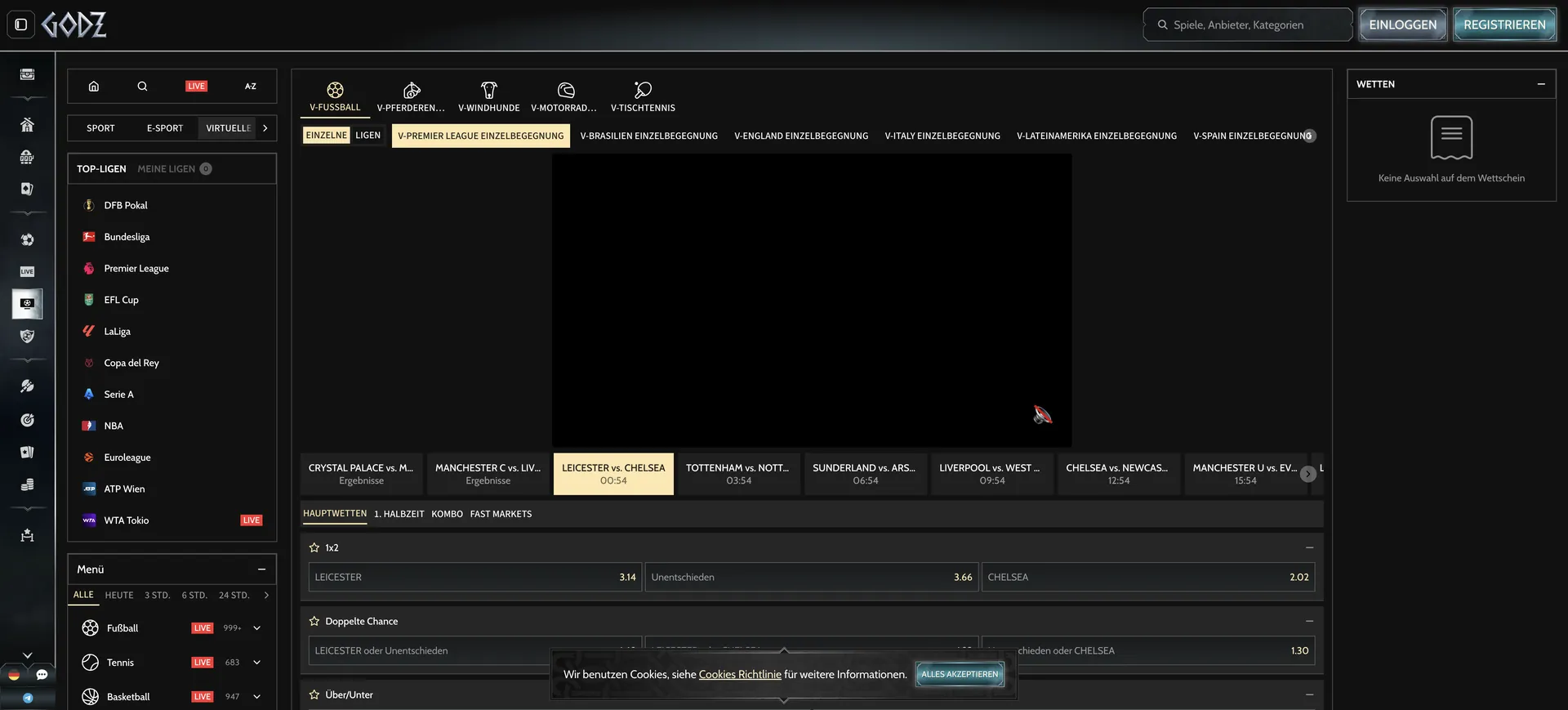Switch to AZ sports listing

click(x=251, y=86)
